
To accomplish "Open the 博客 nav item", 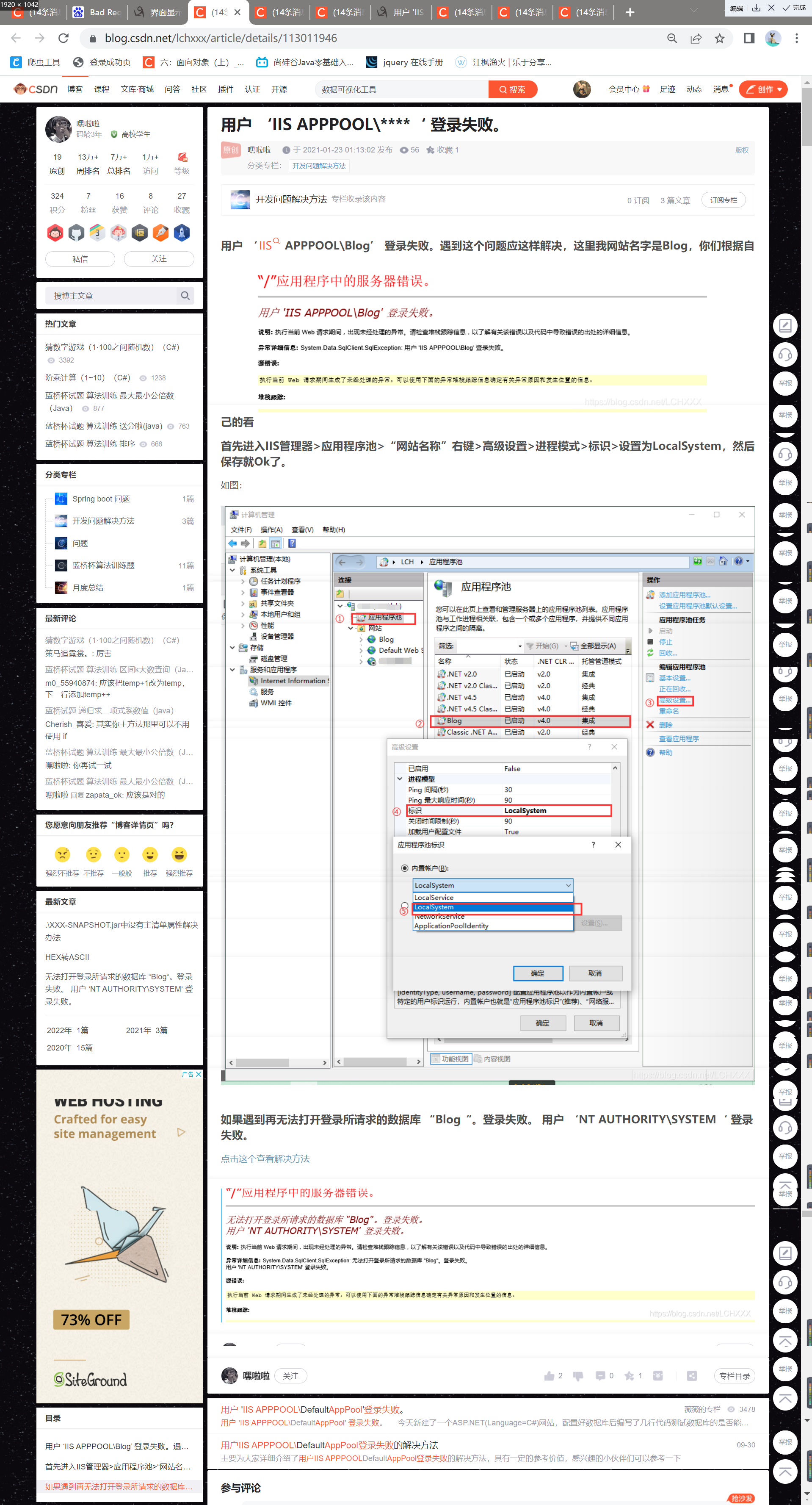I will click(x=75, y=89).
